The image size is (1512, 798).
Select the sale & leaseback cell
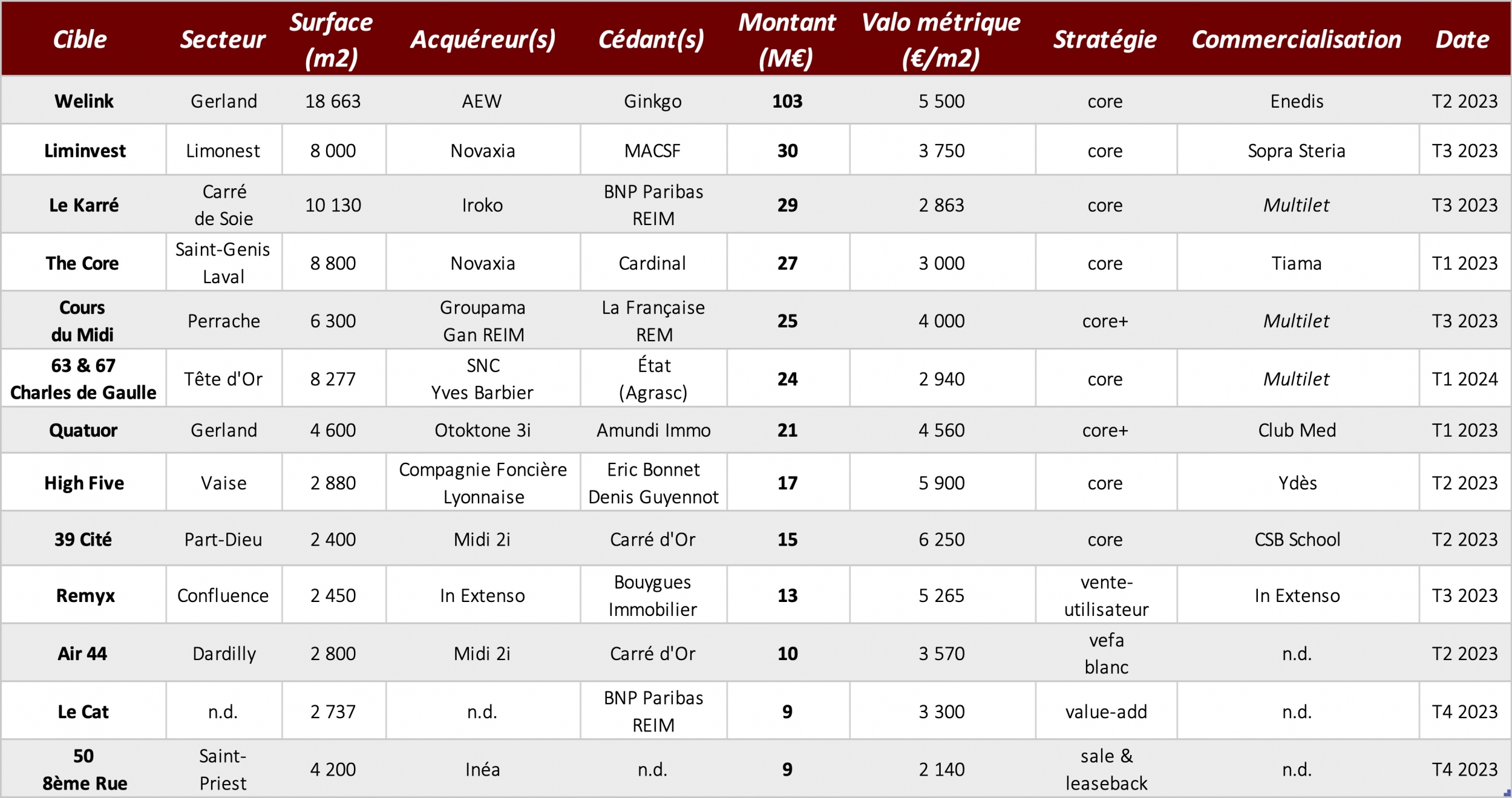click(1105, 770)
